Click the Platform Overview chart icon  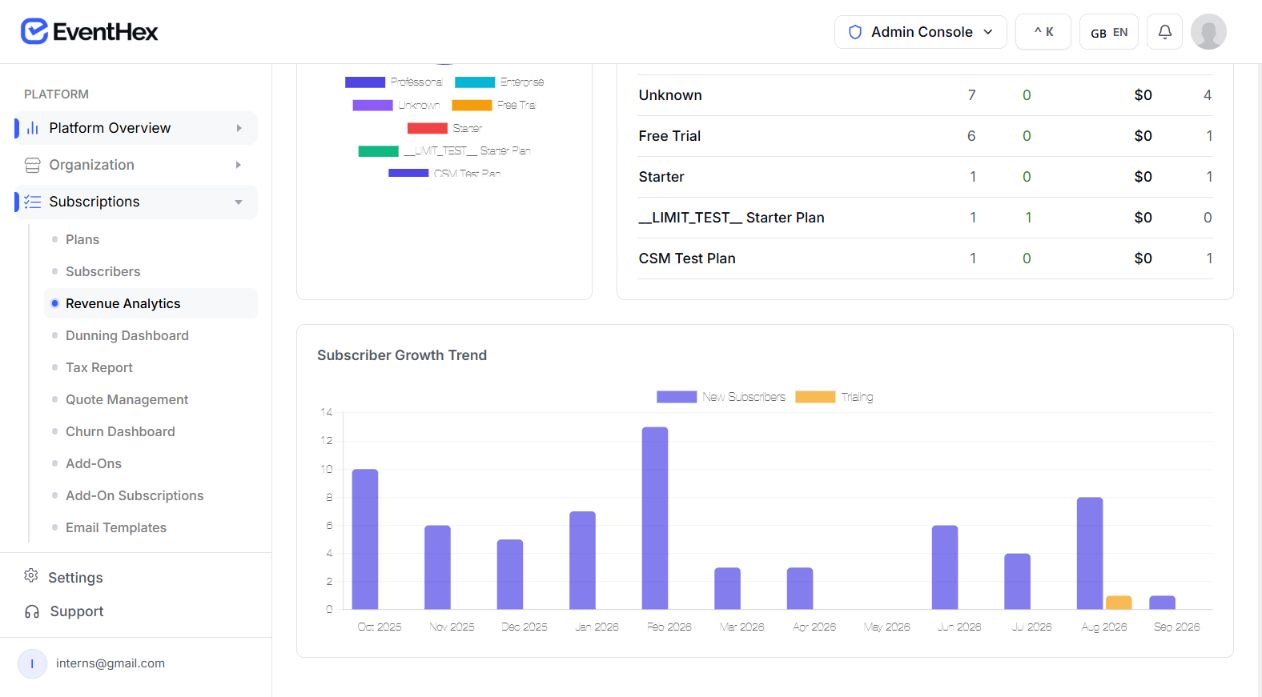[x=32, y=128]
